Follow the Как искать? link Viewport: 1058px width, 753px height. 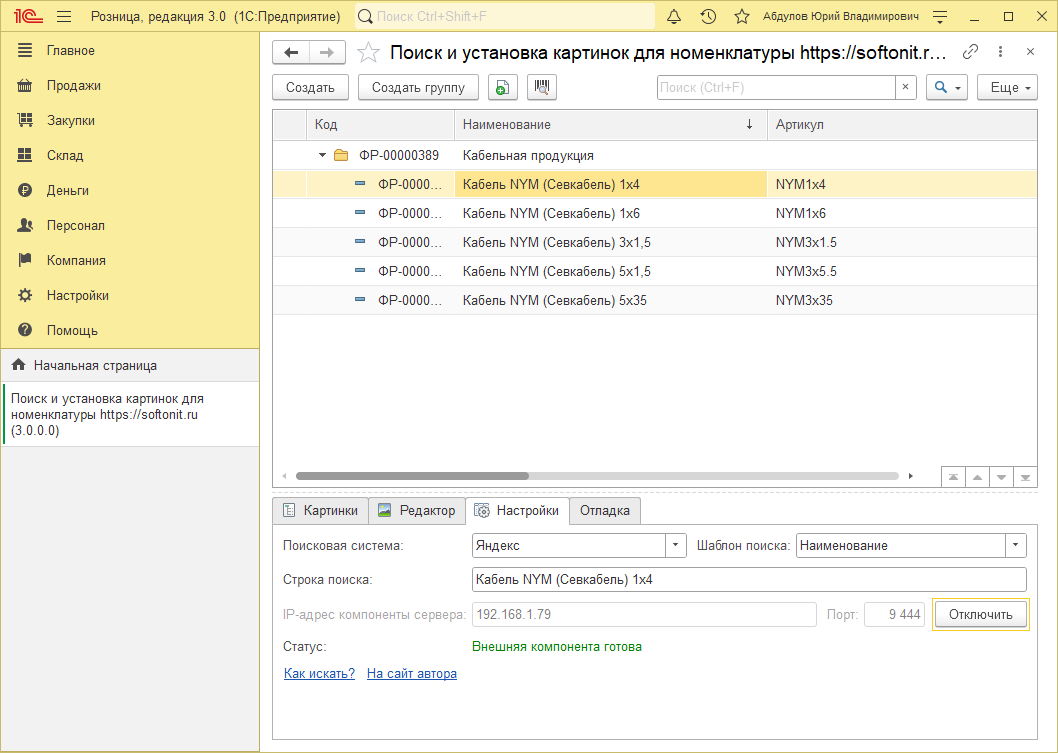(x=319, y=673)
